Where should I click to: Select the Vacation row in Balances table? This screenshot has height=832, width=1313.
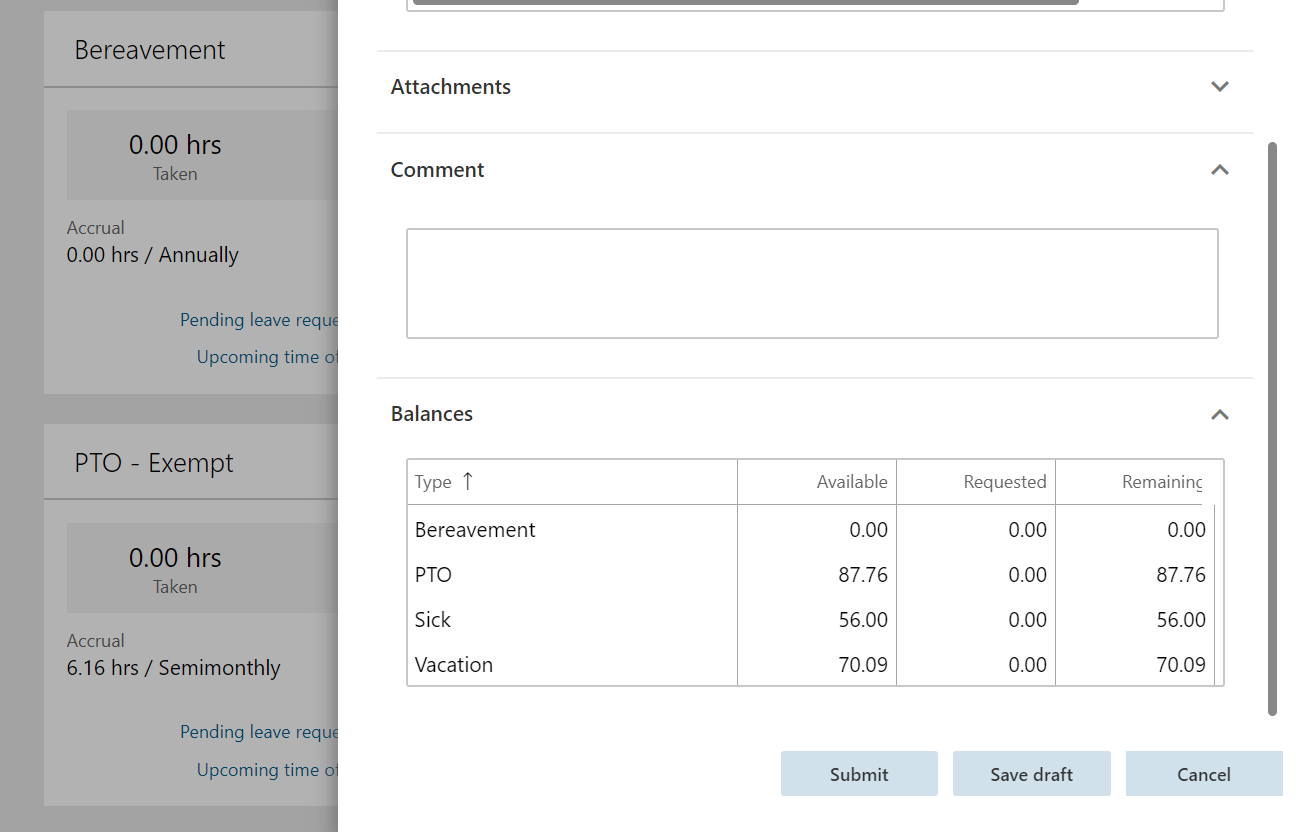(454, 665)
